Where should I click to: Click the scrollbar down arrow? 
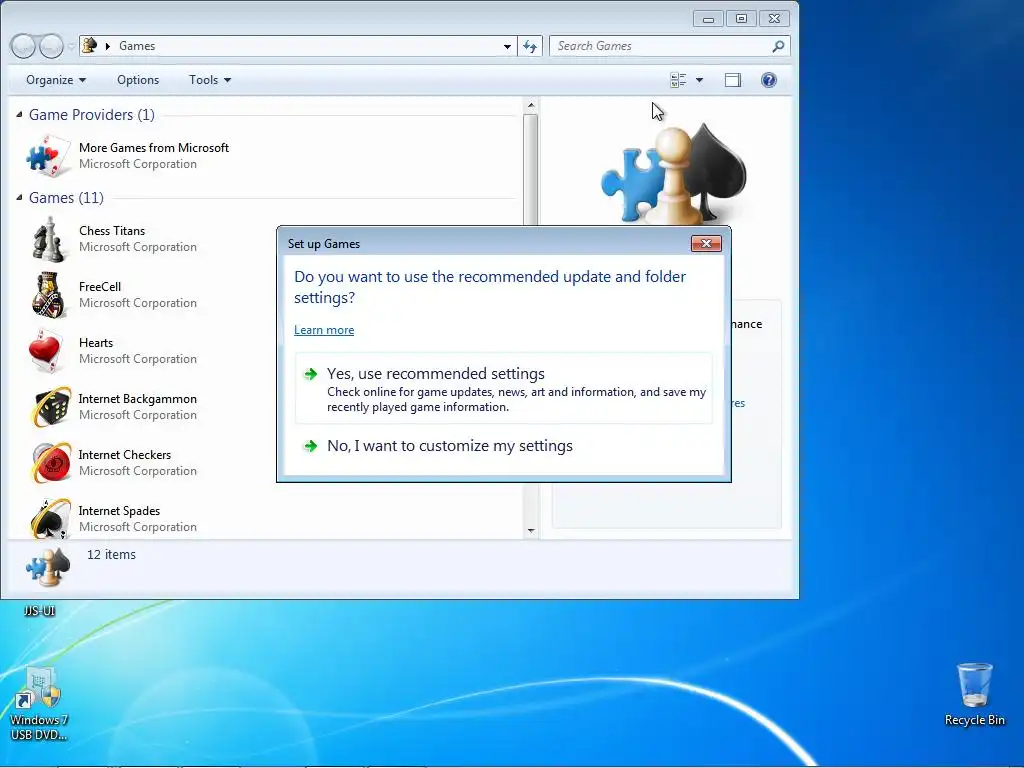531,530
